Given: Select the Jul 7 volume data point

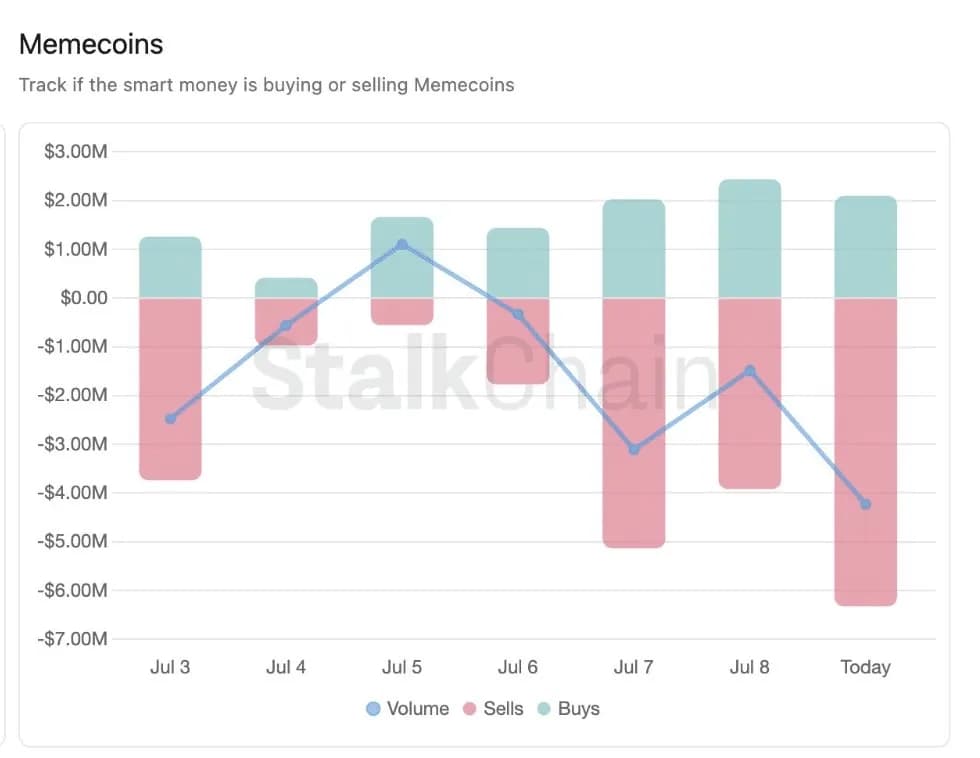Looking at the screenshot, I should click(634, 449).
